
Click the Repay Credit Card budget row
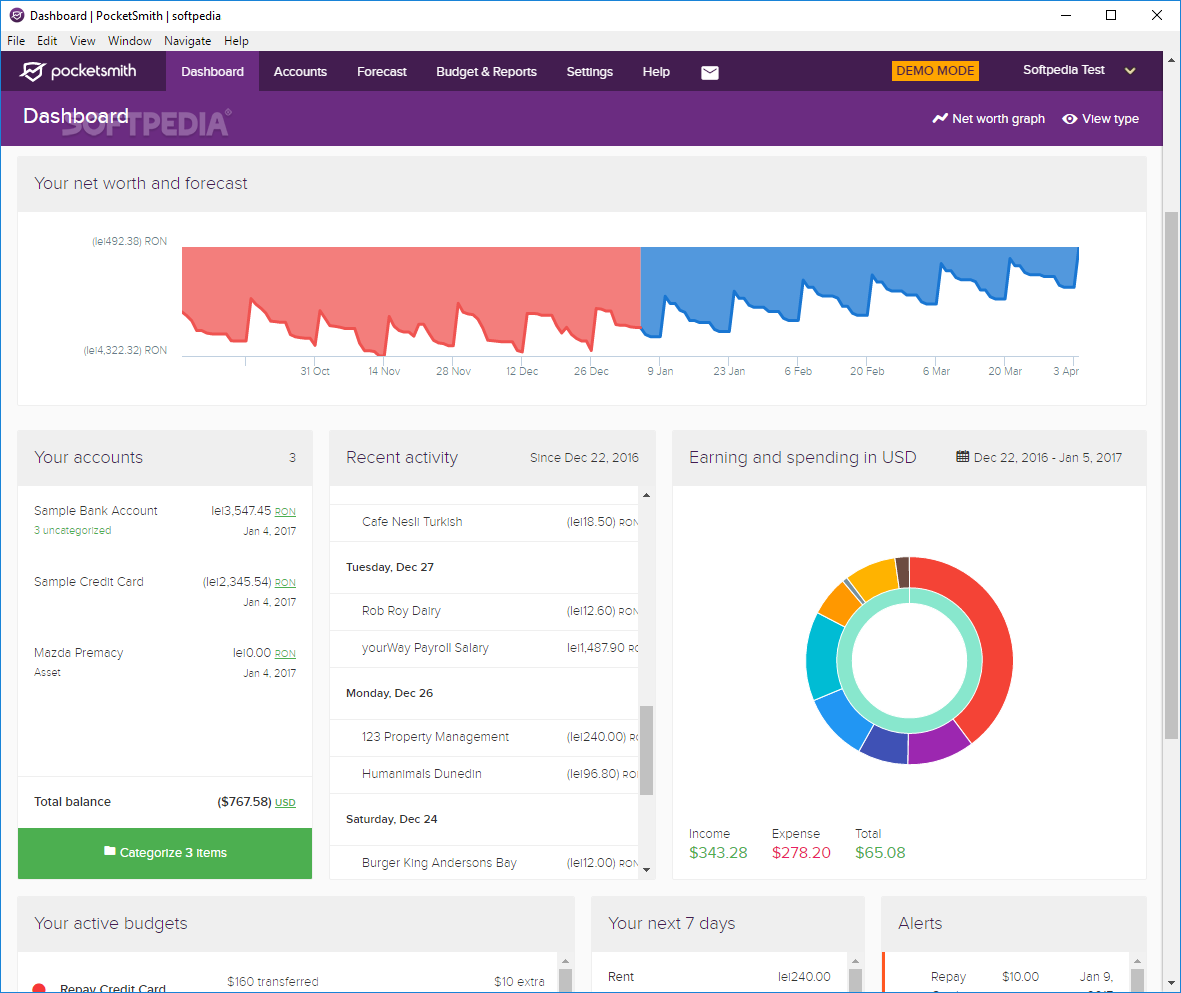[288, 982]
